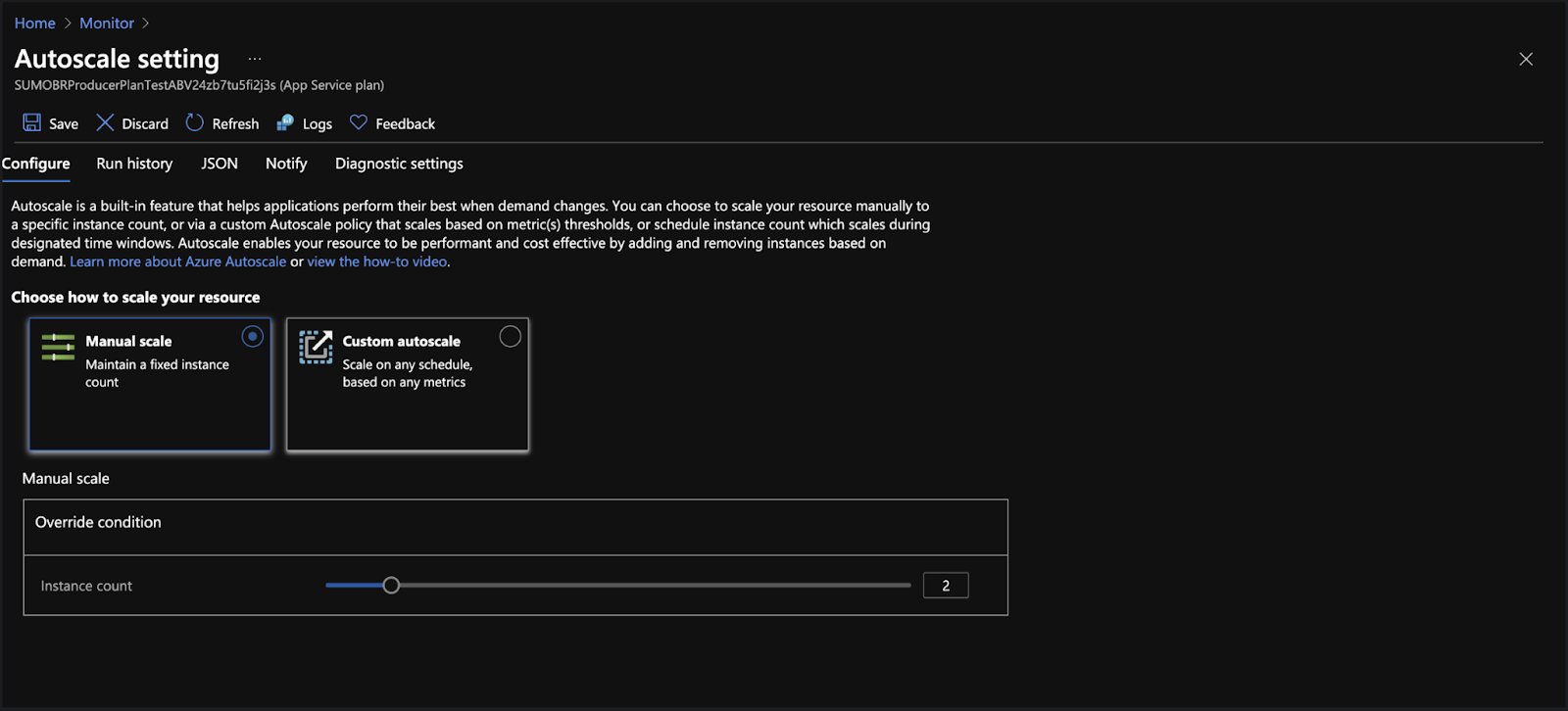
Task: Select the Custom autoscale radio button
Action: coord(510,337)
